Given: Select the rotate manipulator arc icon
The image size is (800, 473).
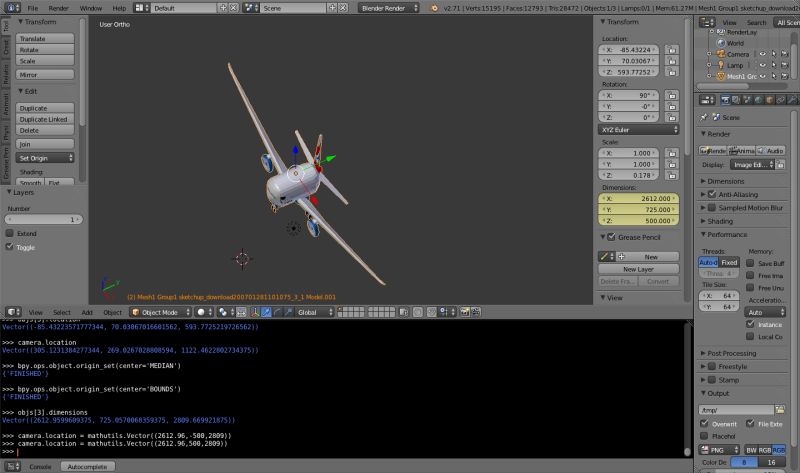Looking at the screenshot, I should (x=277, y=312).
